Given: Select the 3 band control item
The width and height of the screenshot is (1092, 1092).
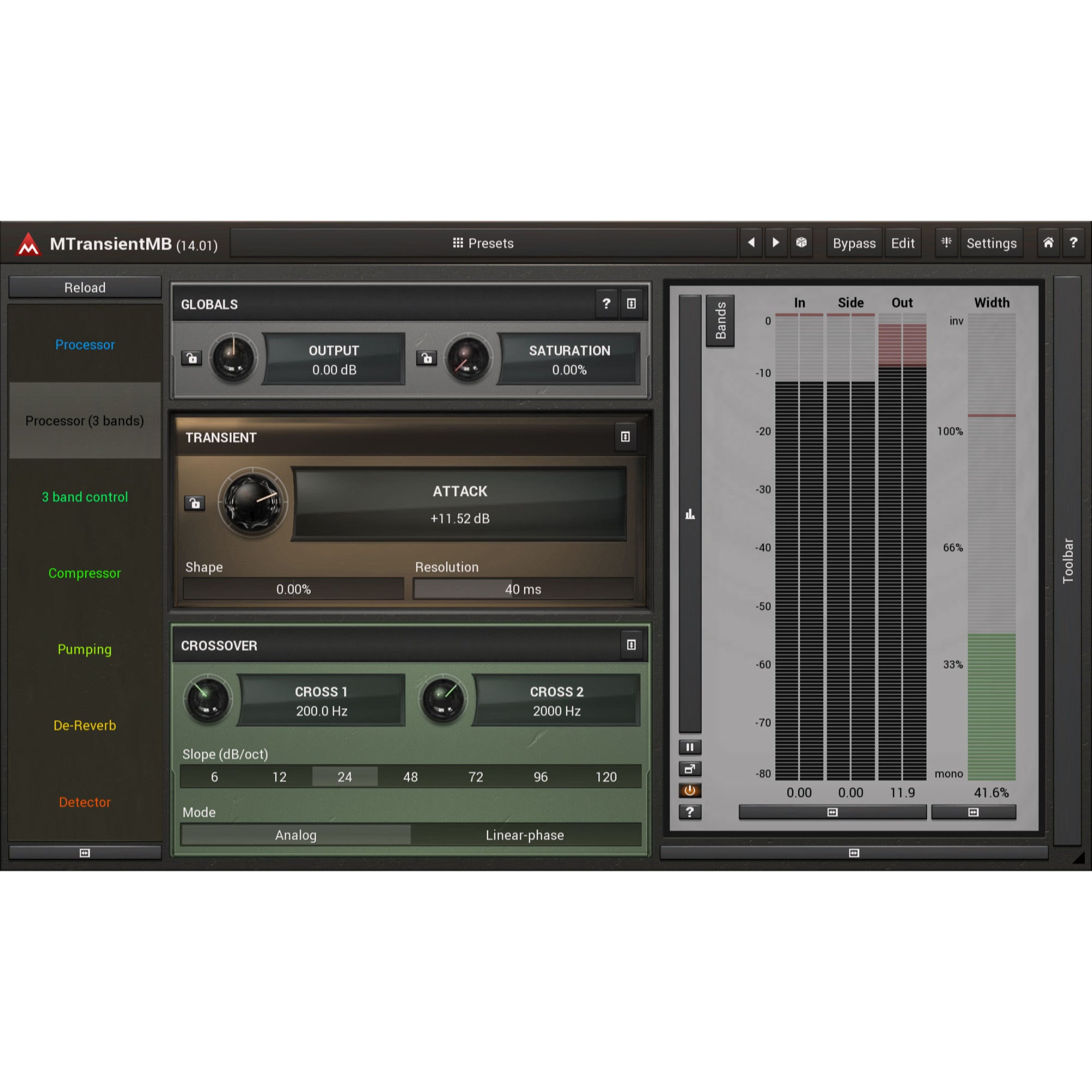Looking at the screenshot, I should point(85,497).
